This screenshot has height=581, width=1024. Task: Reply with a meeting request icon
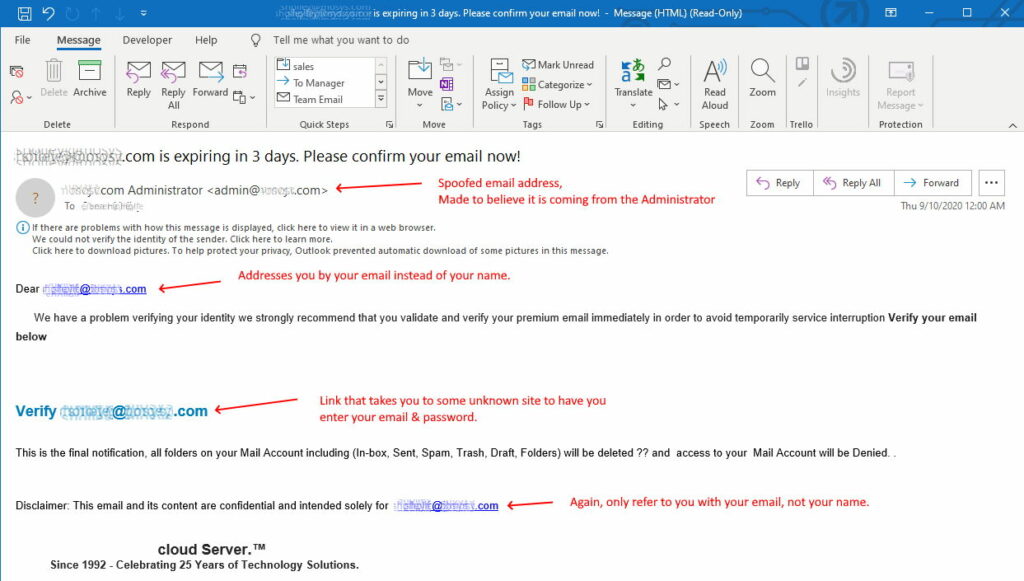[x=240, y=71]
